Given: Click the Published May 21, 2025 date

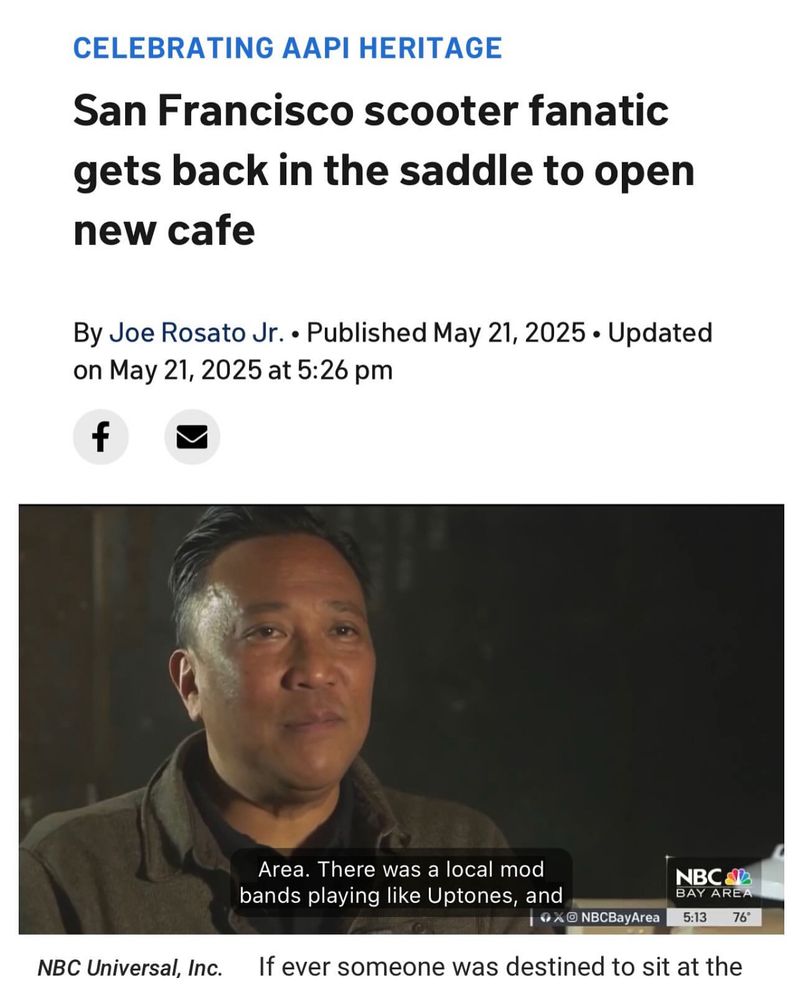Looking at the screenshot, I should click(x=446, y=332).
